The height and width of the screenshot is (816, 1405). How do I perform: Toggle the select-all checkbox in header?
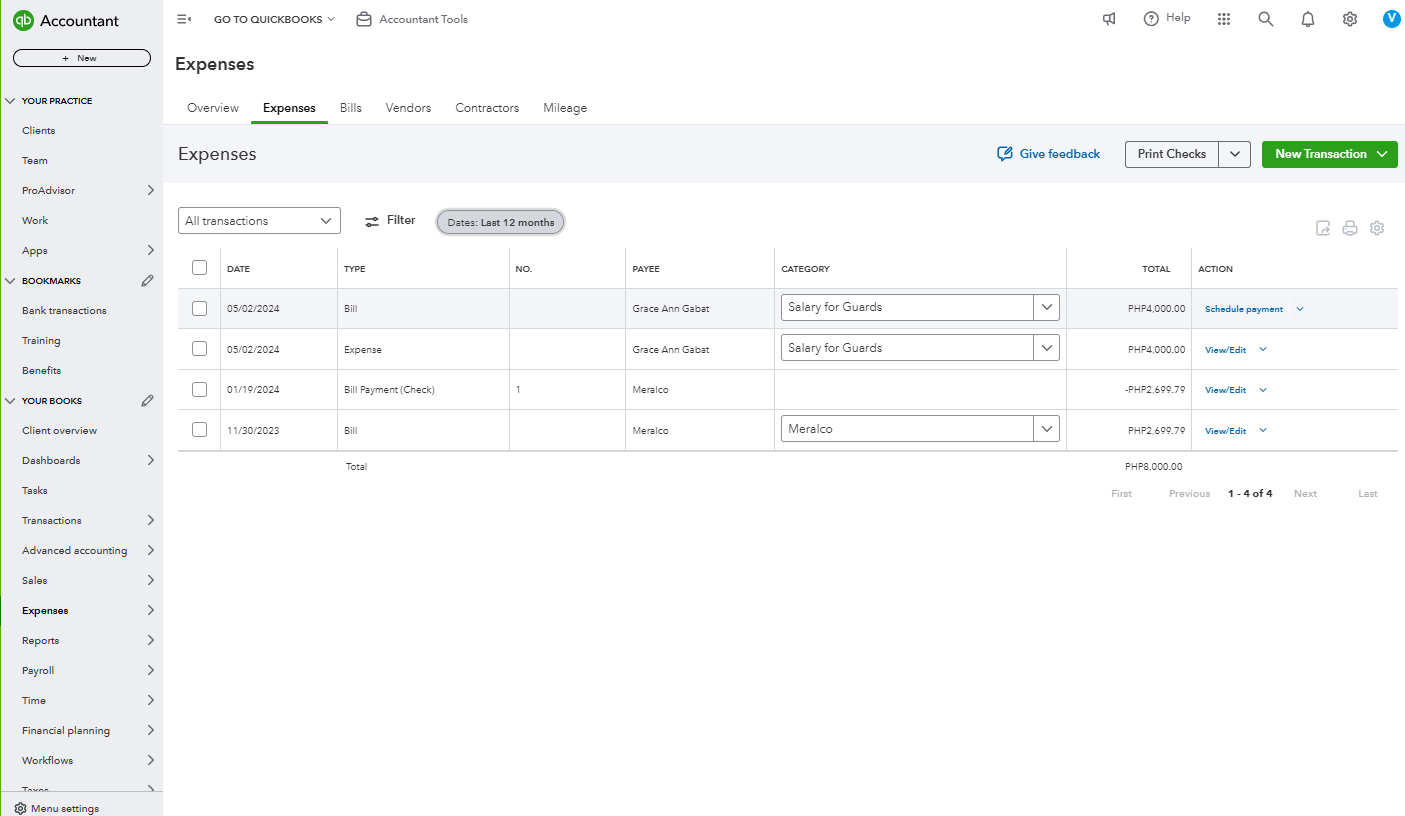(199, 268)
